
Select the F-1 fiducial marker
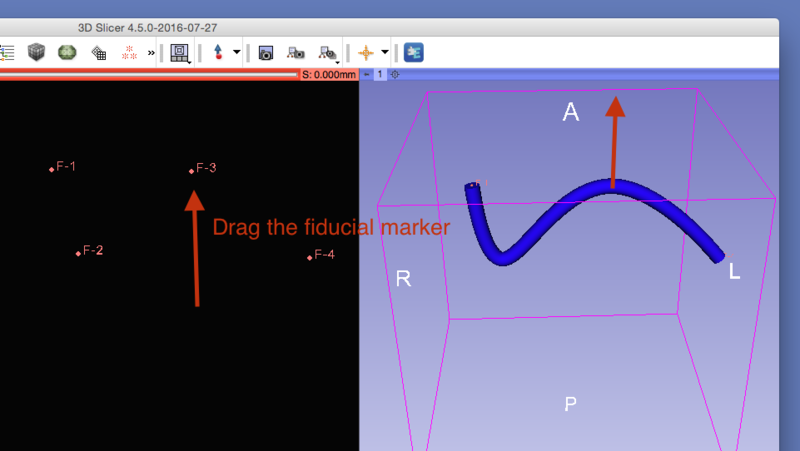(x=52, y=169)
